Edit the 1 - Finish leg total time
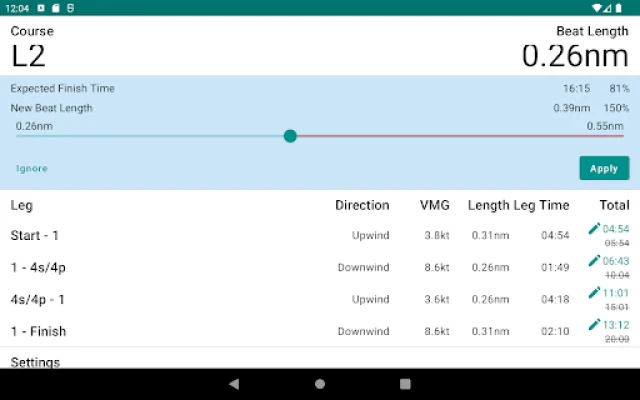The width and height of the screenshot is (640, 400). pyautogui.click(x=595, y=324)
